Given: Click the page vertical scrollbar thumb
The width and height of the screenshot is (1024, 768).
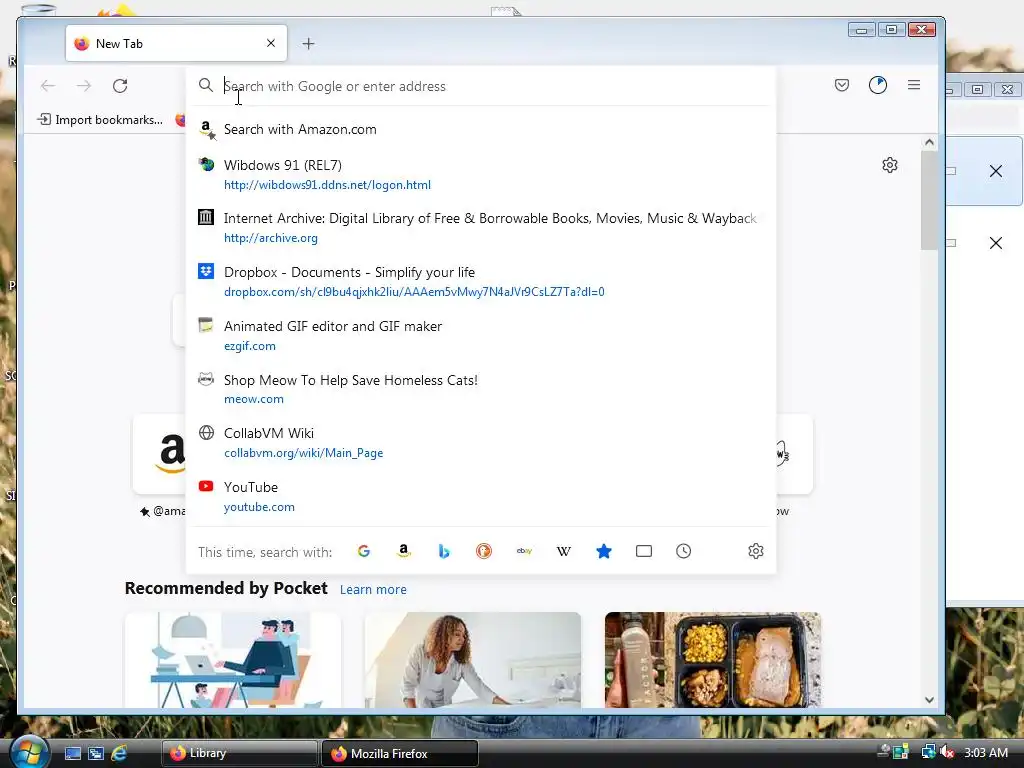Looking at the screenshot, I should click(x=929, y=200).
